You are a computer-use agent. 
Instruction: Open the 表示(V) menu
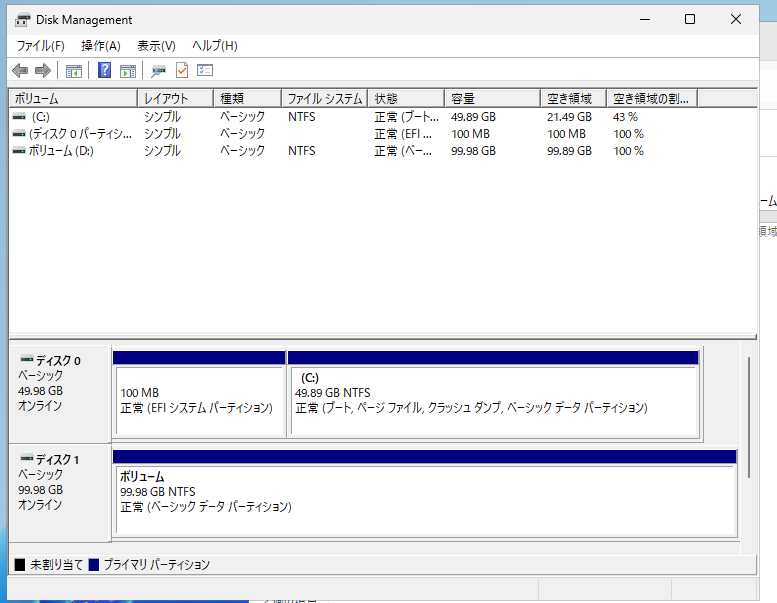point(156,46)
